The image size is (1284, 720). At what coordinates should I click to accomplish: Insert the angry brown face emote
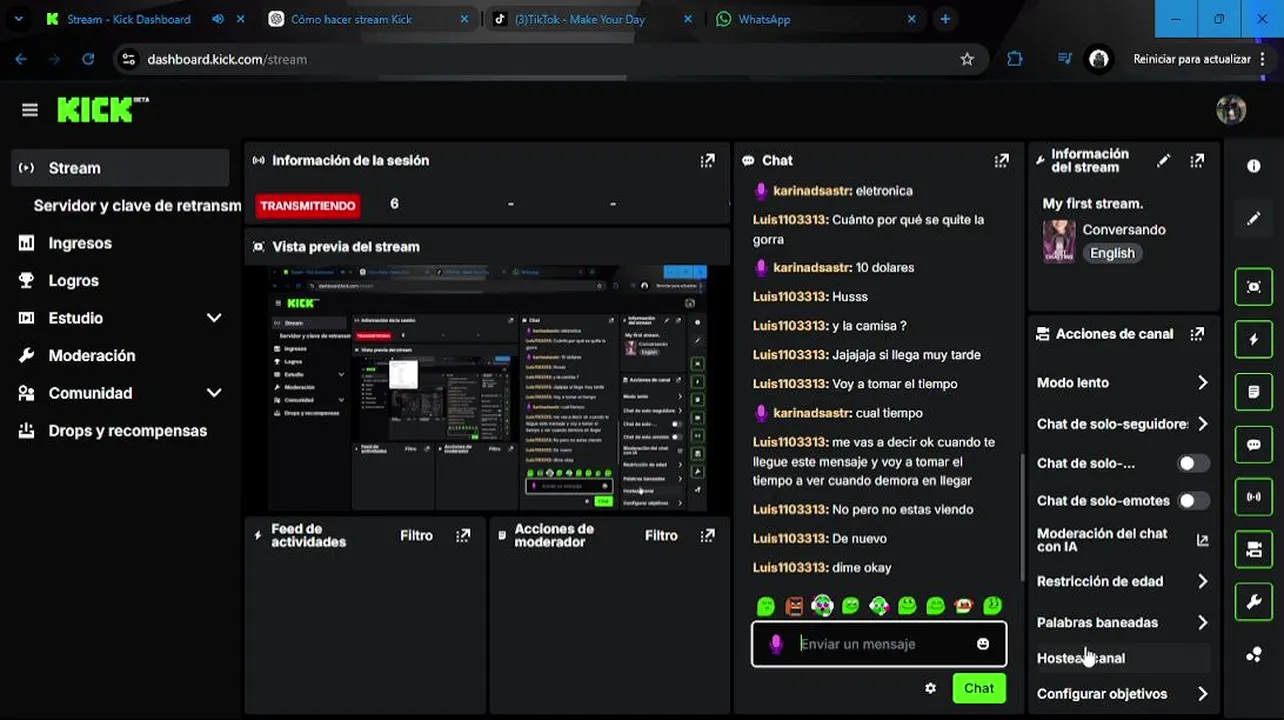pos(794,606)
